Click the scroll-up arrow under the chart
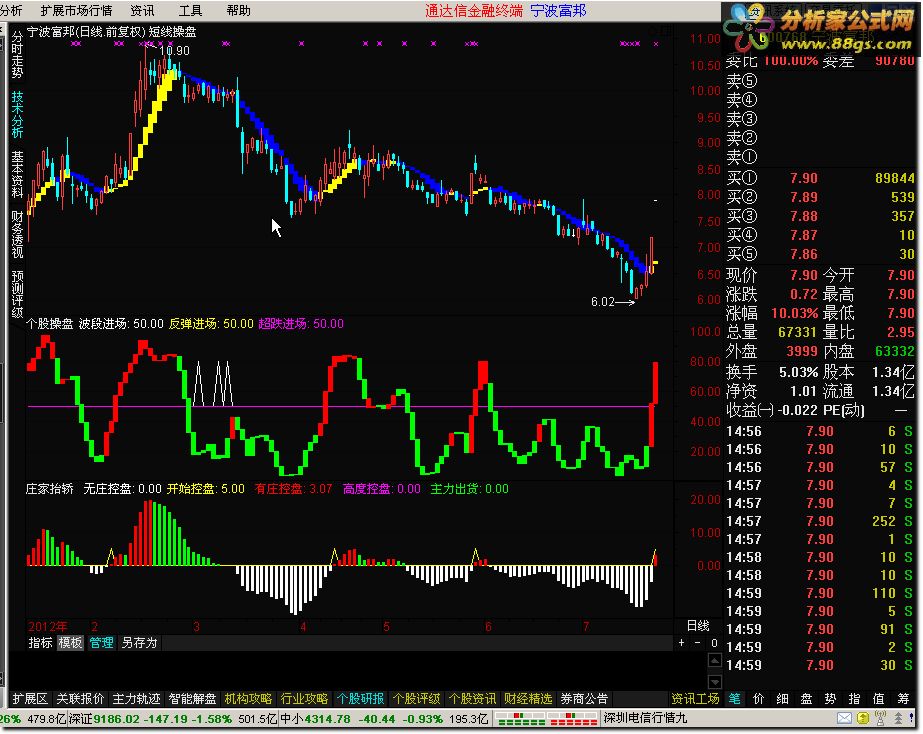Image resolution: width=923 pixels, height=734 pixels. tap(714, 660)
